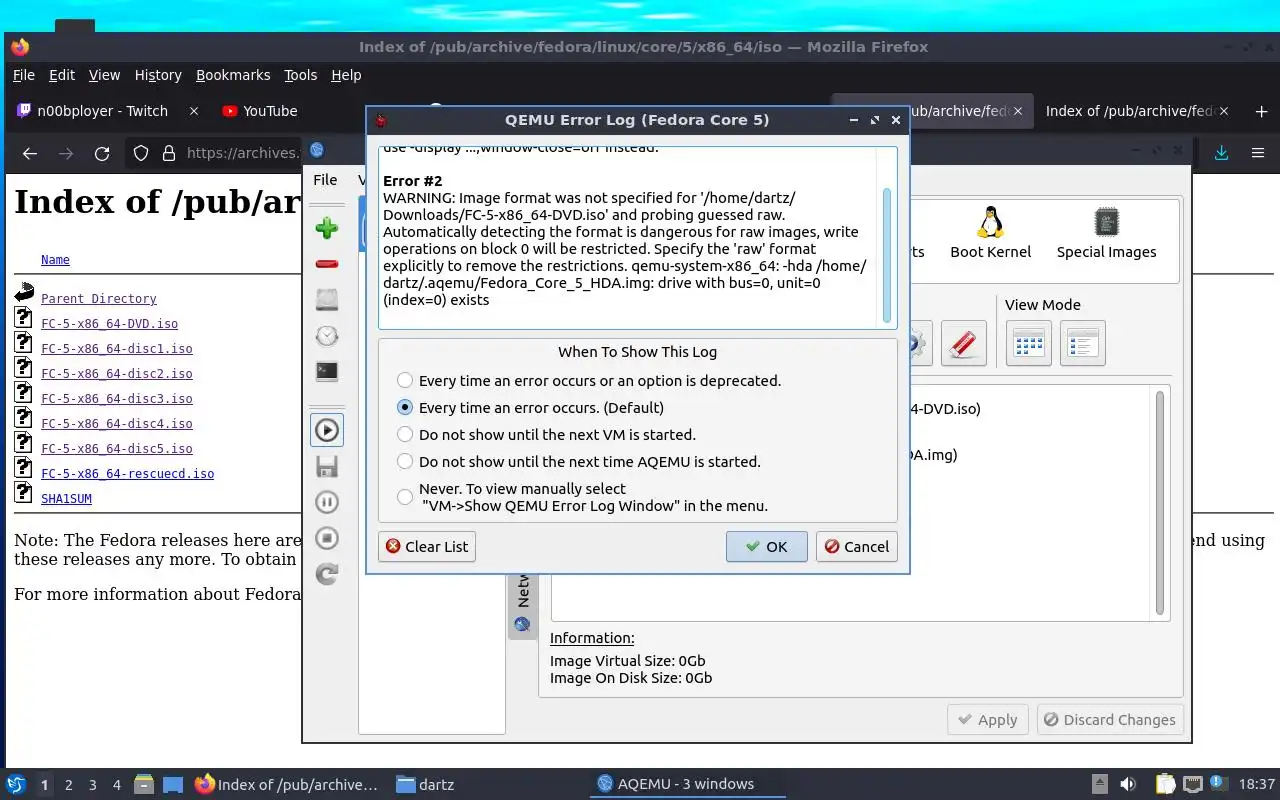1280x800 pixels.
Task: Open Firefox Bookmarks menu
Action: (233, 75)
